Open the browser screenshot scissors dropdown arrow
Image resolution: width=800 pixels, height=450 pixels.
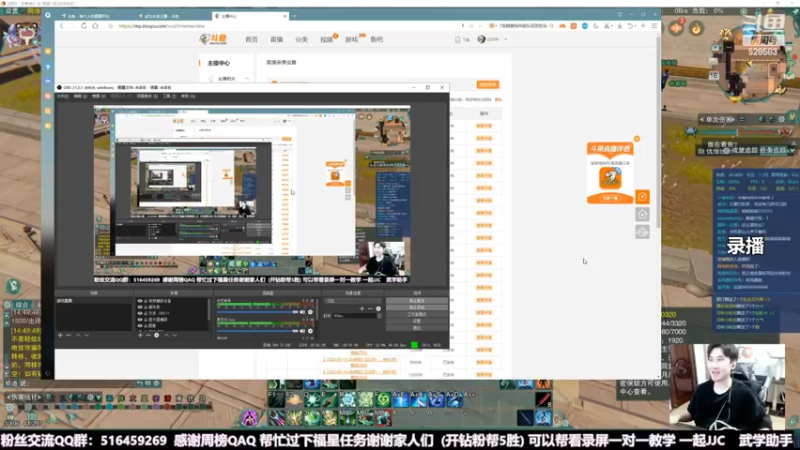coord(612,26)
